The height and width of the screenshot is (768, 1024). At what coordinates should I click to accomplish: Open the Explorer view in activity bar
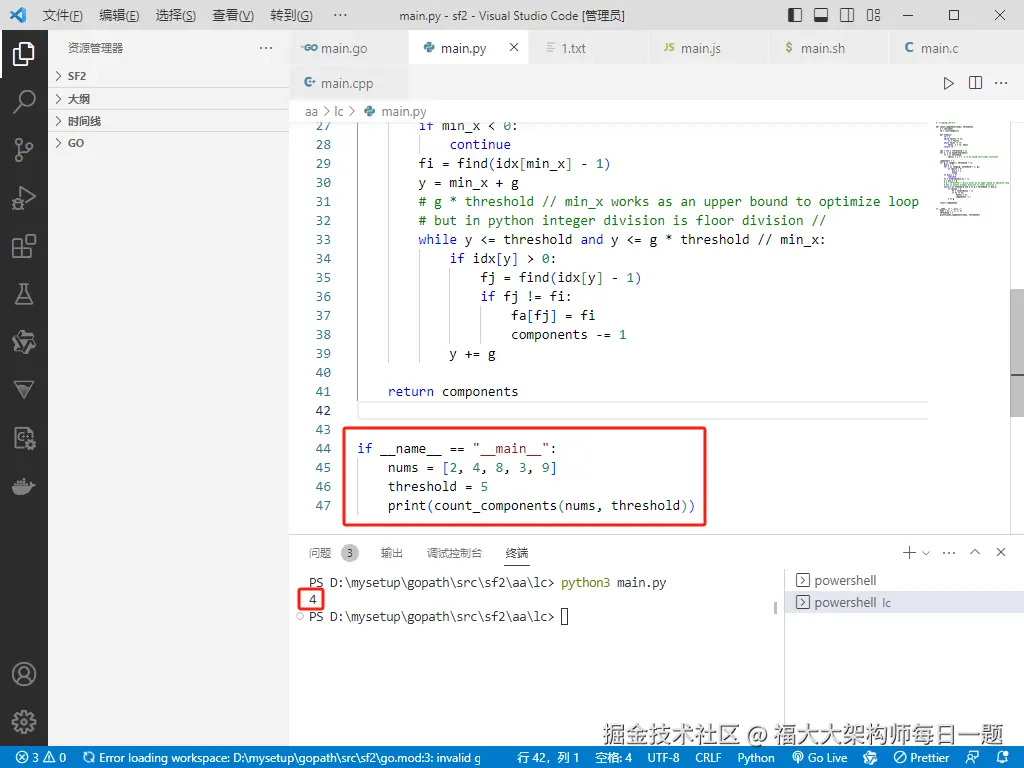pos(24,54)
